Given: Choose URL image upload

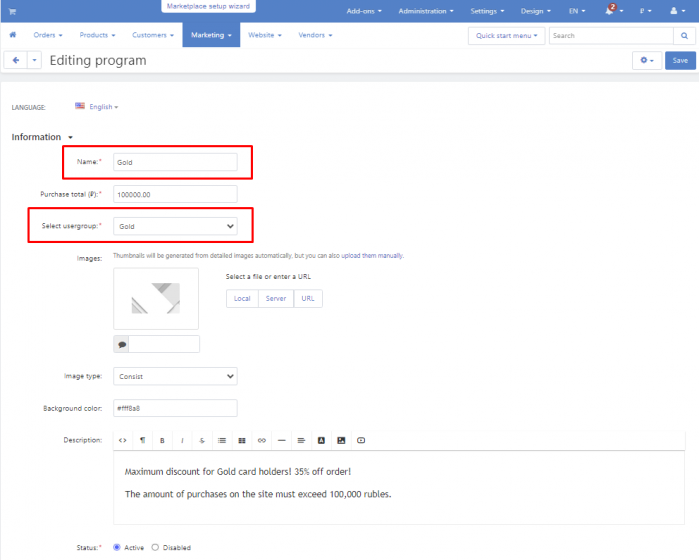Looking at the screenshot, I should pyautogui.click(x=308, y=298).
